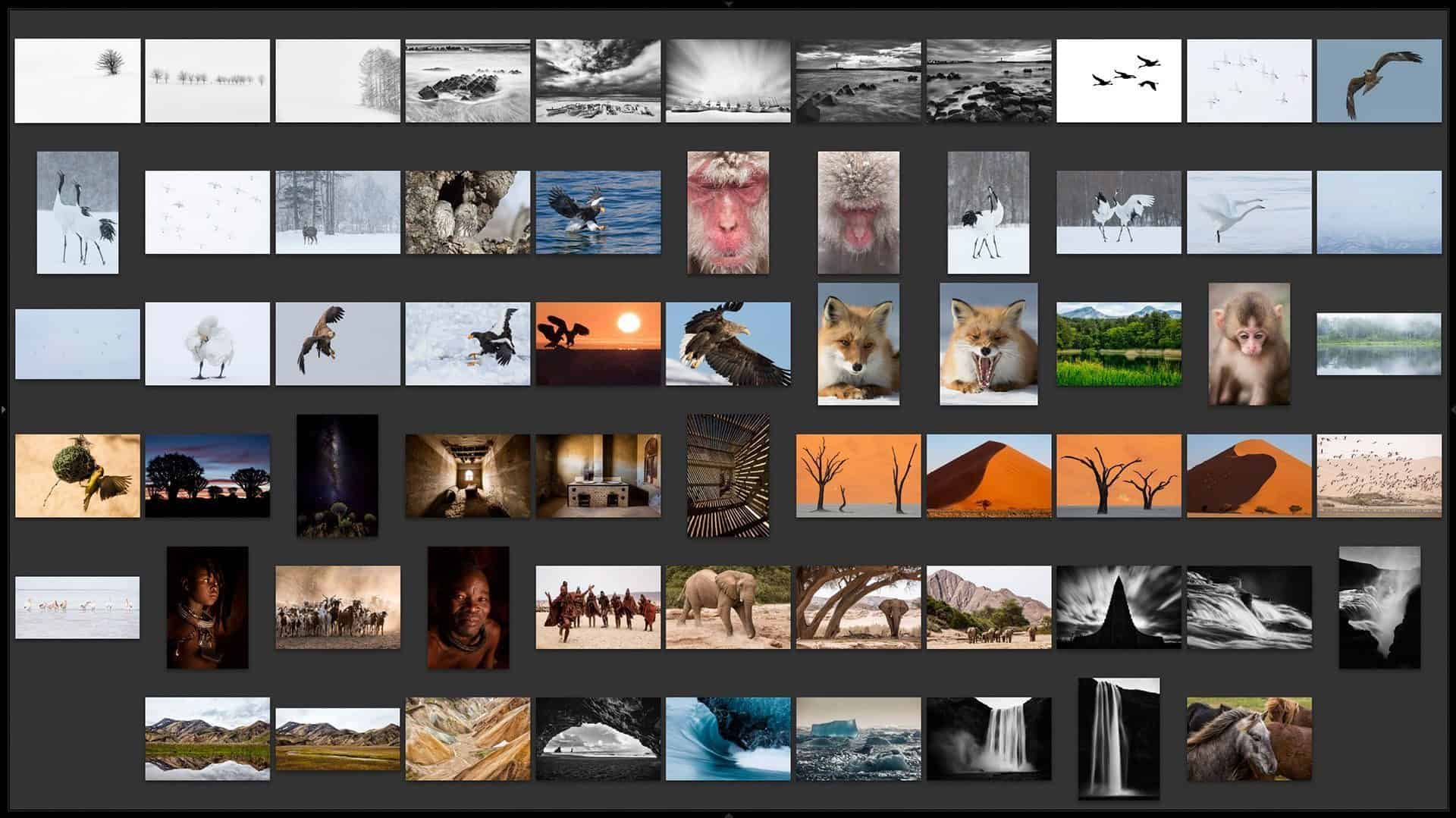Open the Milky Way night sky photo
The width and height of the screenshot is (1456, 818).
coord(337,475)
